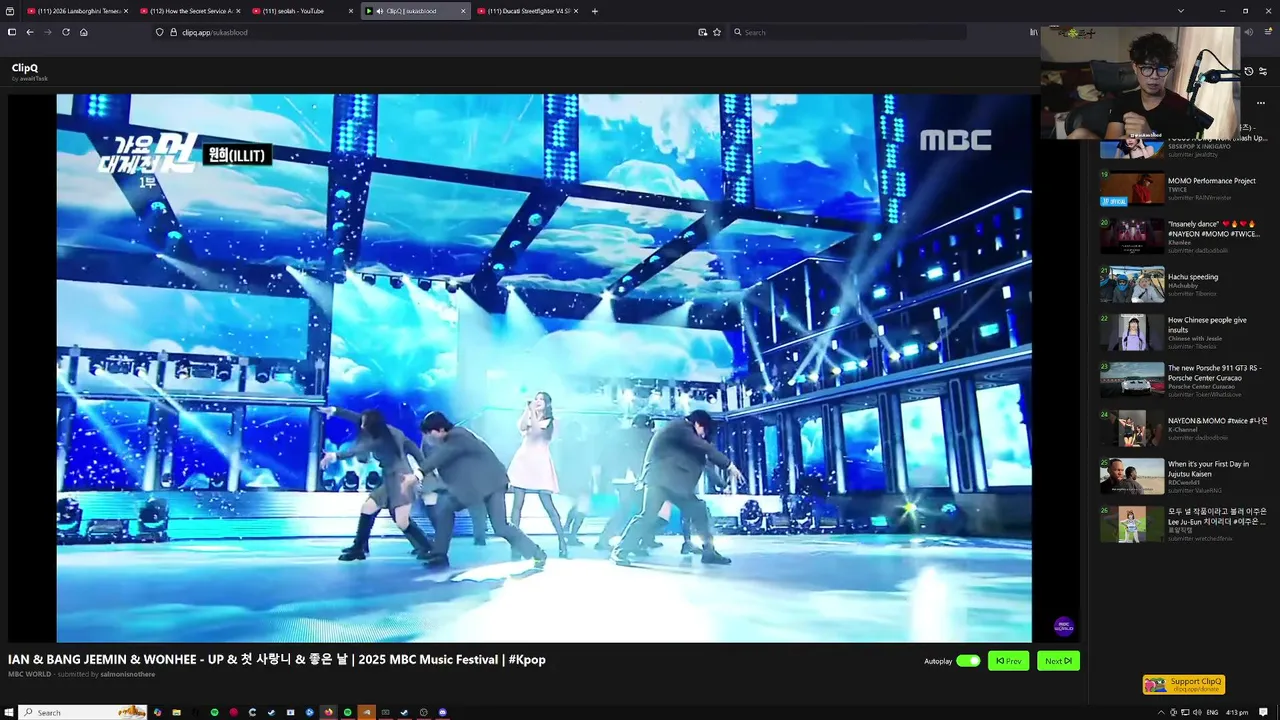Open Firefox from the Windows taskbar
Image resolution: width=1280 pixels, height=720 pixels.
click(x=328, y=712)
